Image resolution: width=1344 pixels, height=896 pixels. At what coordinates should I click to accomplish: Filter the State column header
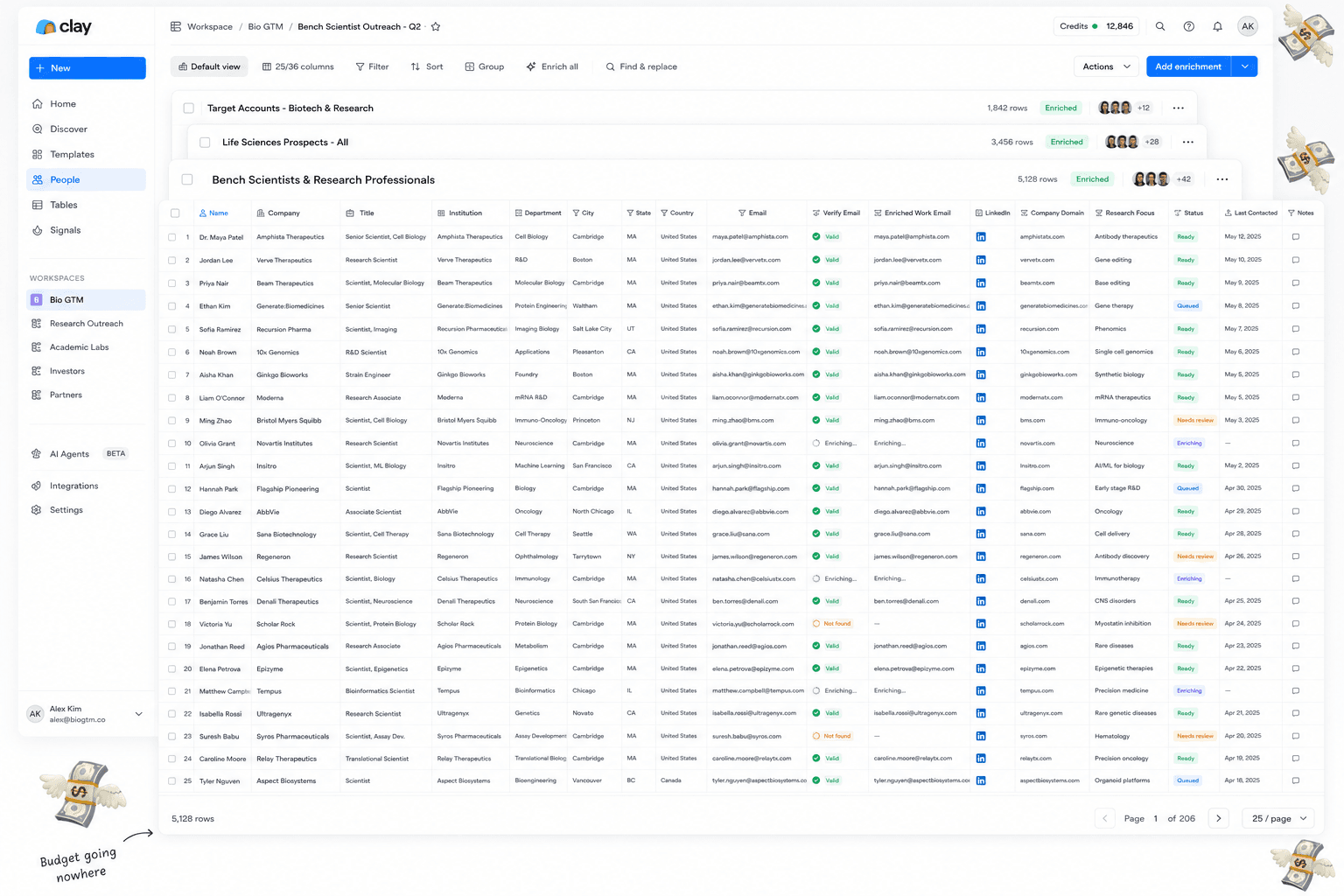click(639, 213)
